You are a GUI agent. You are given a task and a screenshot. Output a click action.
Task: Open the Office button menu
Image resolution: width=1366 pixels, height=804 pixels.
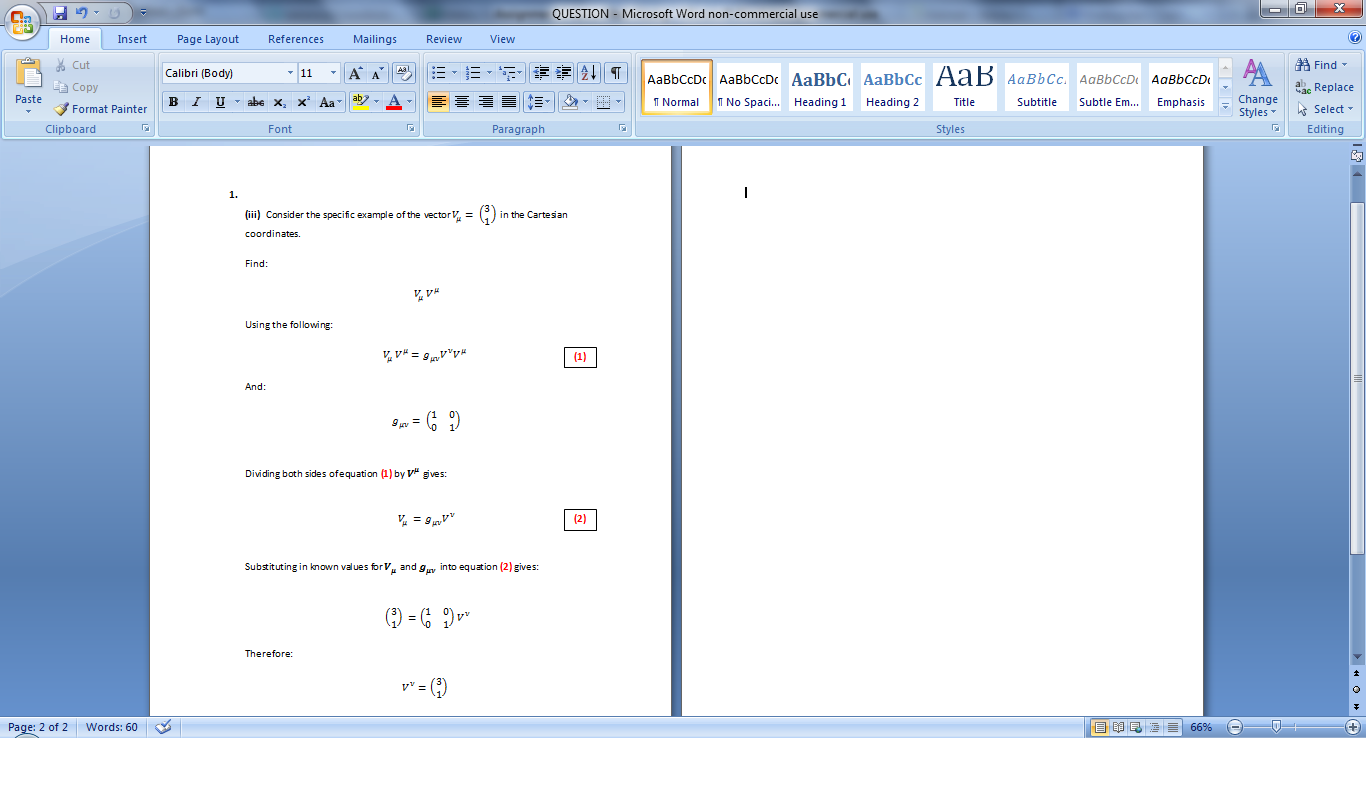22,20
